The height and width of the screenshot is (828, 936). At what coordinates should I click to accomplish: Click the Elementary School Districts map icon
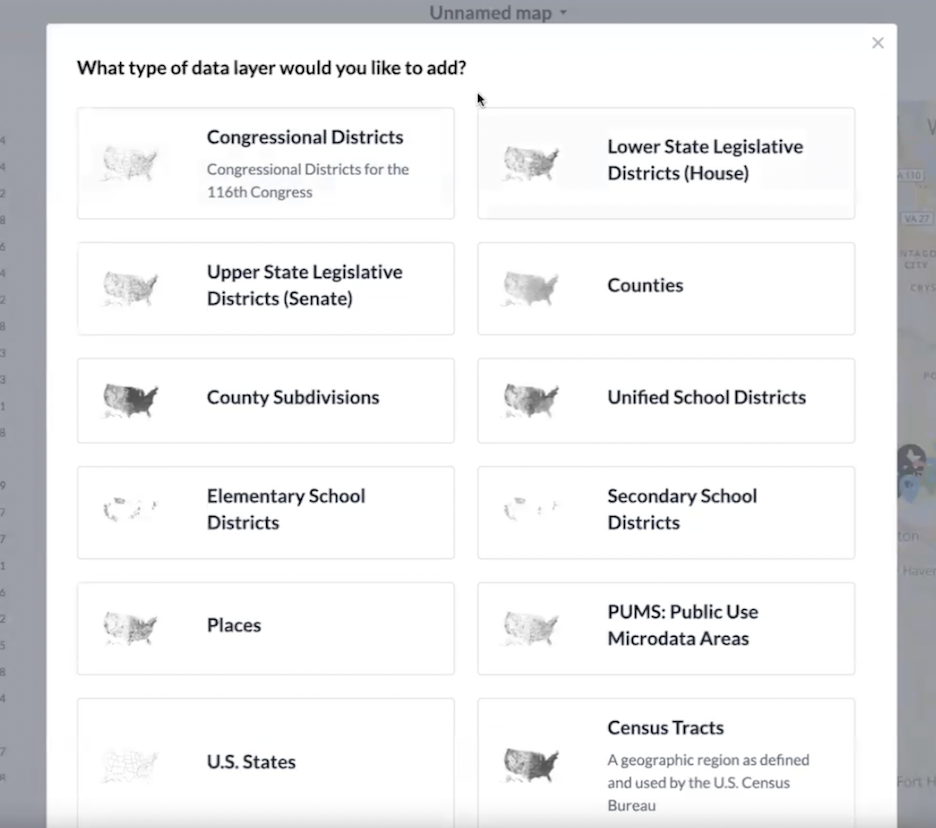(131, 511)
